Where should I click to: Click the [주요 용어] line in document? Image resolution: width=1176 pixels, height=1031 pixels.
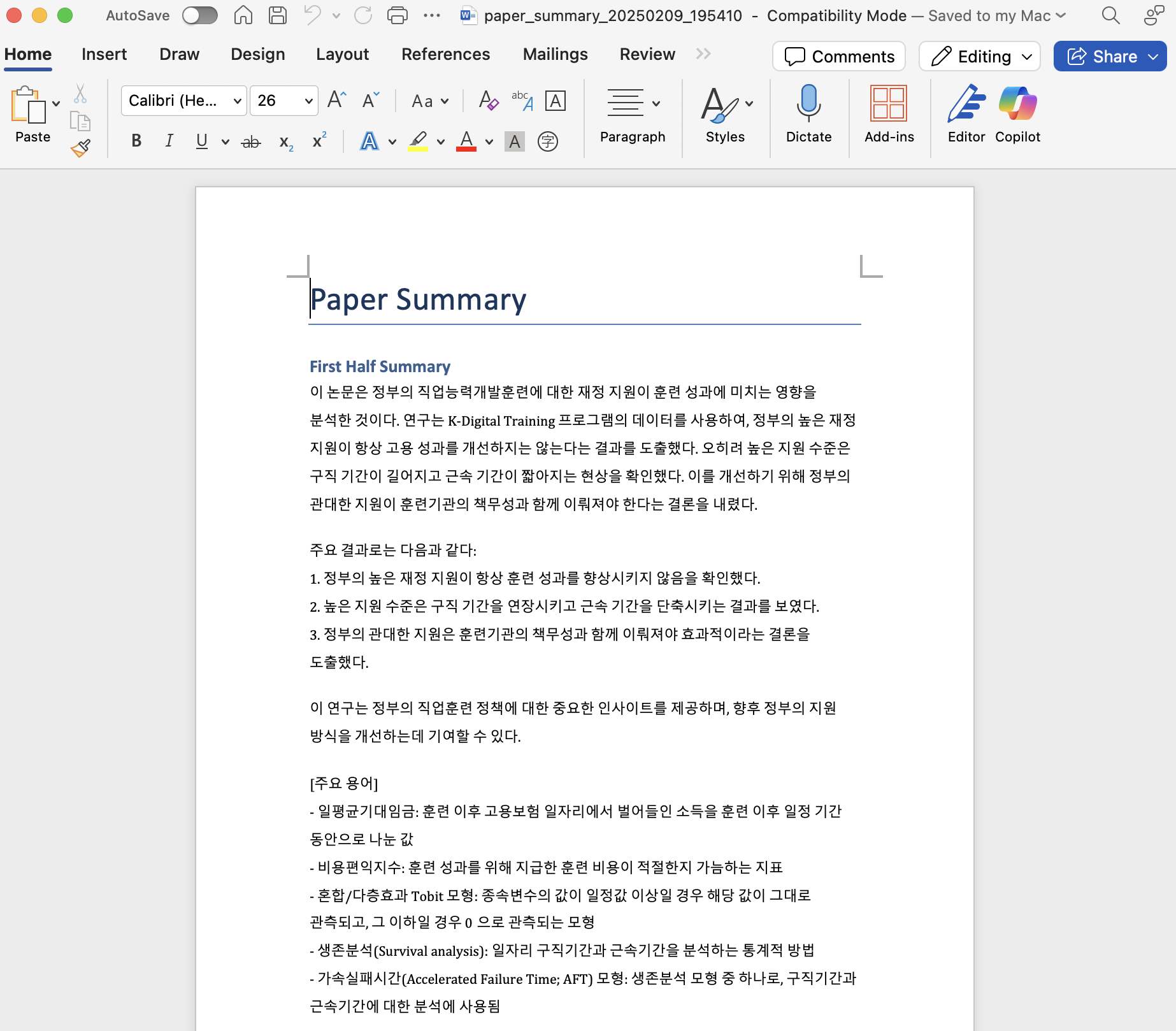point(344,783)
